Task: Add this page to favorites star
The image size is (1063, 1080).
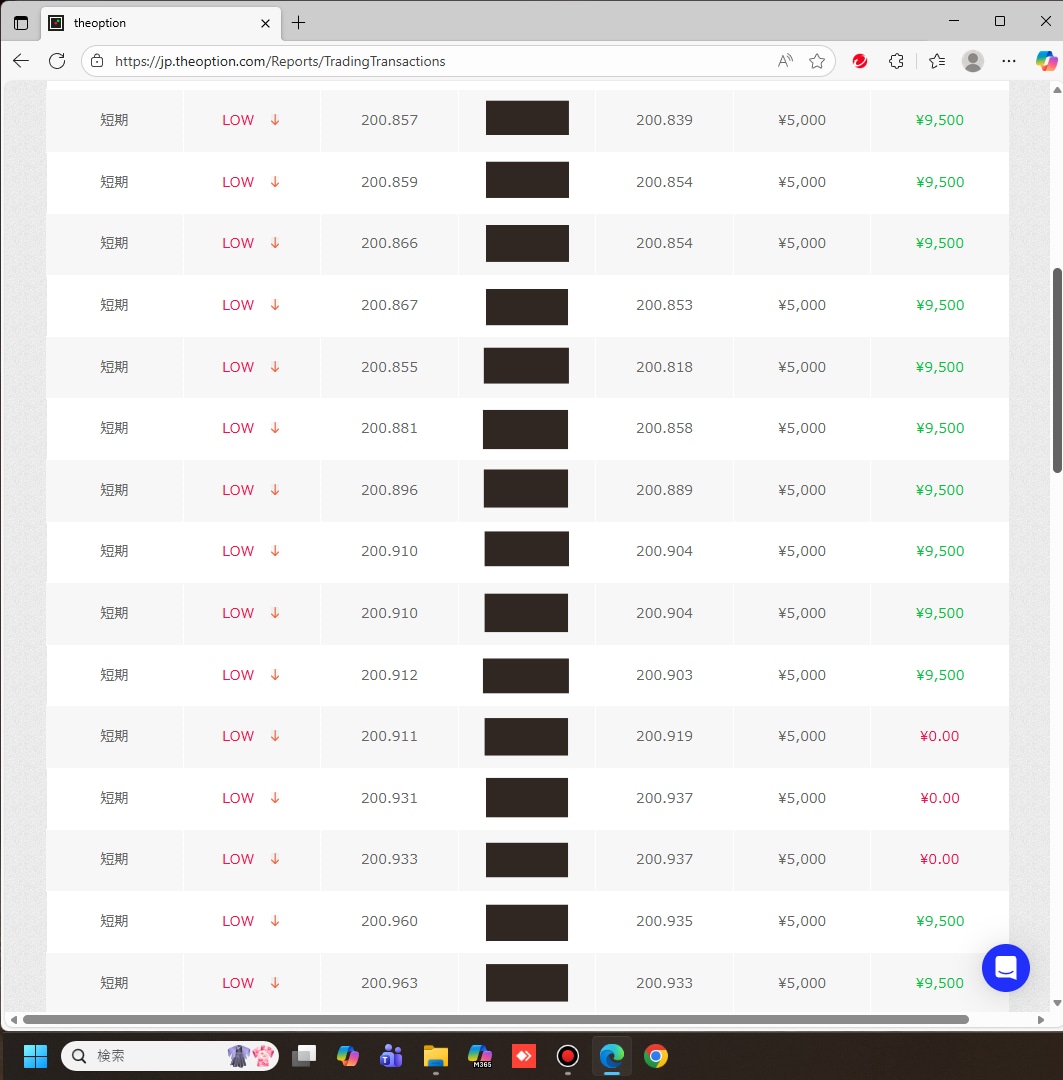Action: tap(817, 61)
